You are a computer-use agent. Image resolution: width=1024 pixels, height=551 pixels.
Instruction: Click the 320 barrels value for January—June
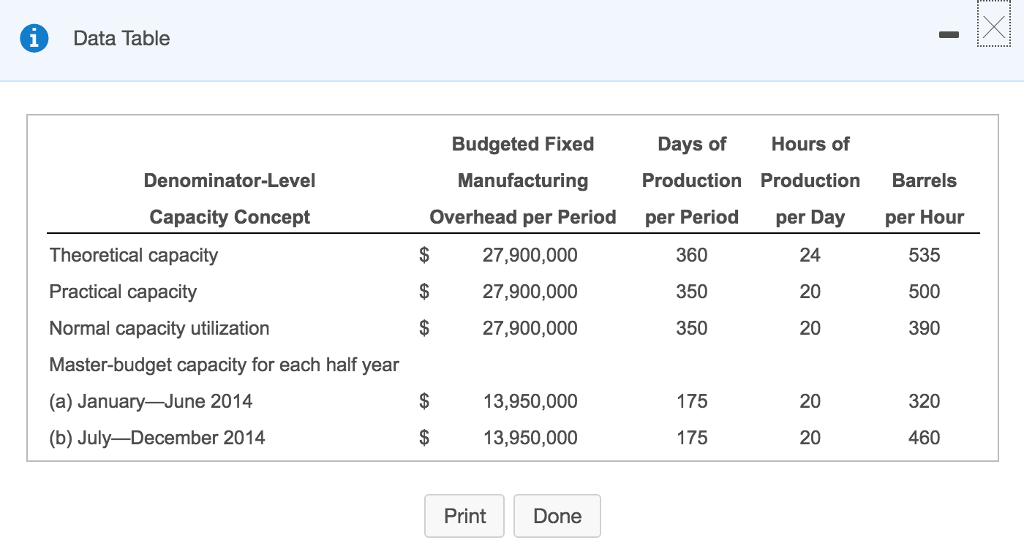coord(924,401)
